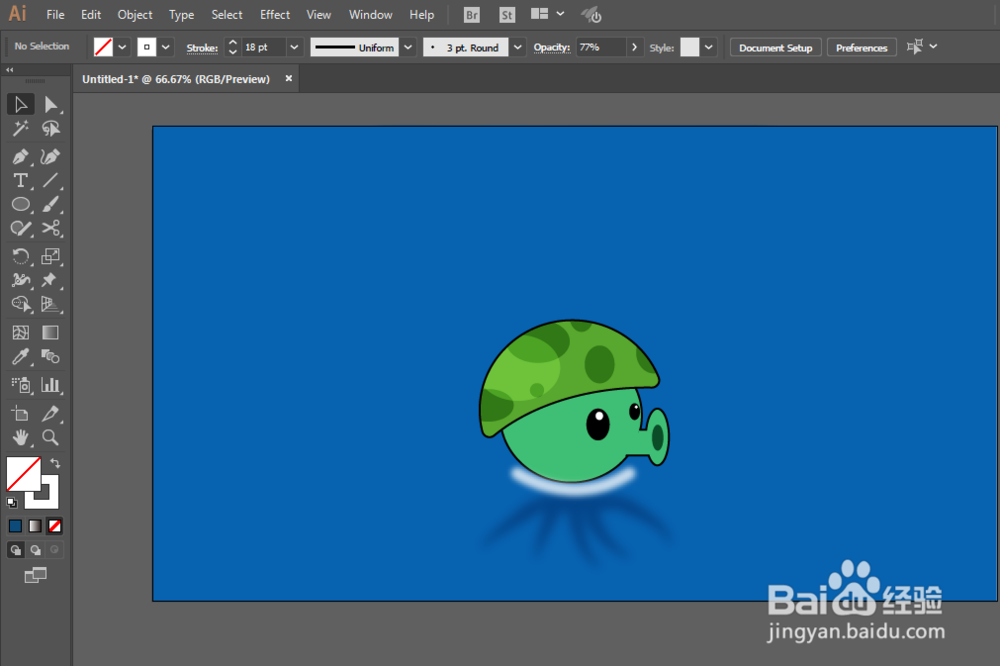Click the GPU performance rocket icon
The width and height of the screenshot is (1000, 666).
(x=591, y=15)
